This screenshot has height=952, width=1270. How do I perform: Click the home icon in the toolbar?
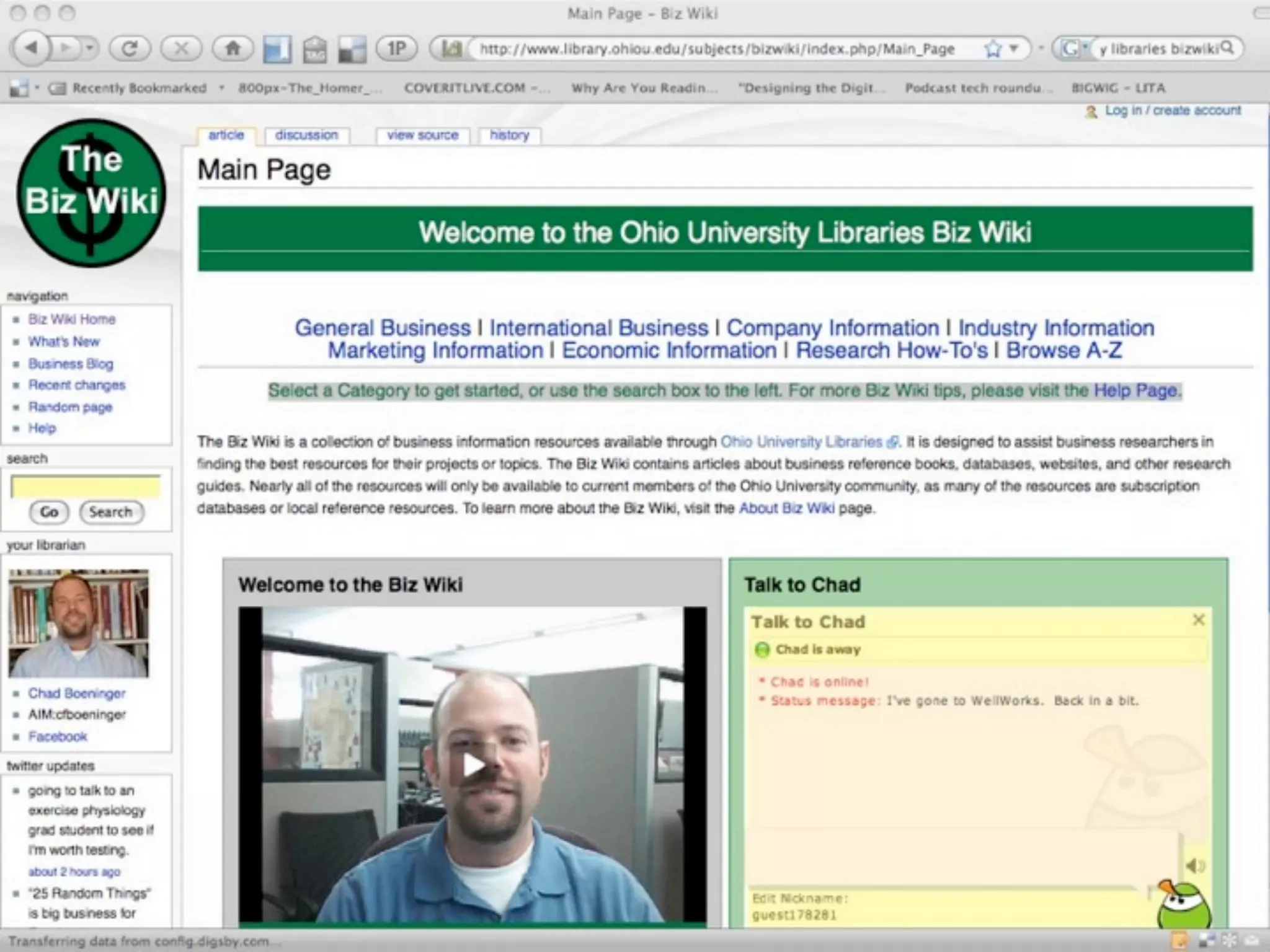(x=233, y=48)
